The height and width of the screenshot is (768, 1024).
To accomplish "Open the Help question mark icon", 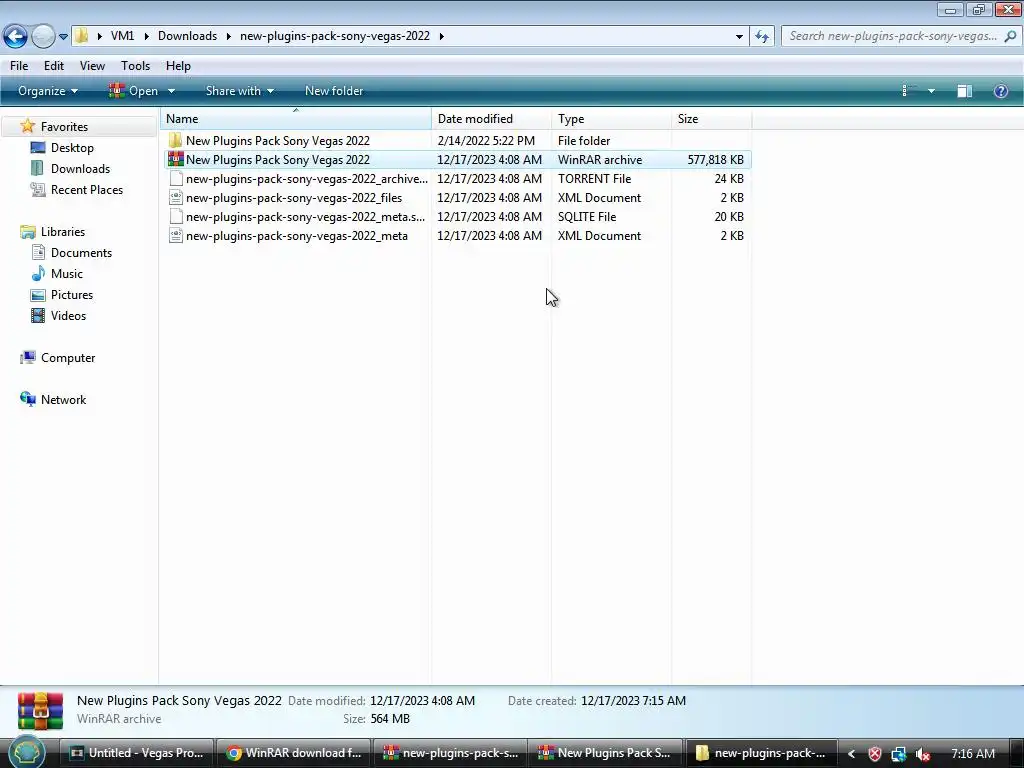I will tap(1000, 91).
